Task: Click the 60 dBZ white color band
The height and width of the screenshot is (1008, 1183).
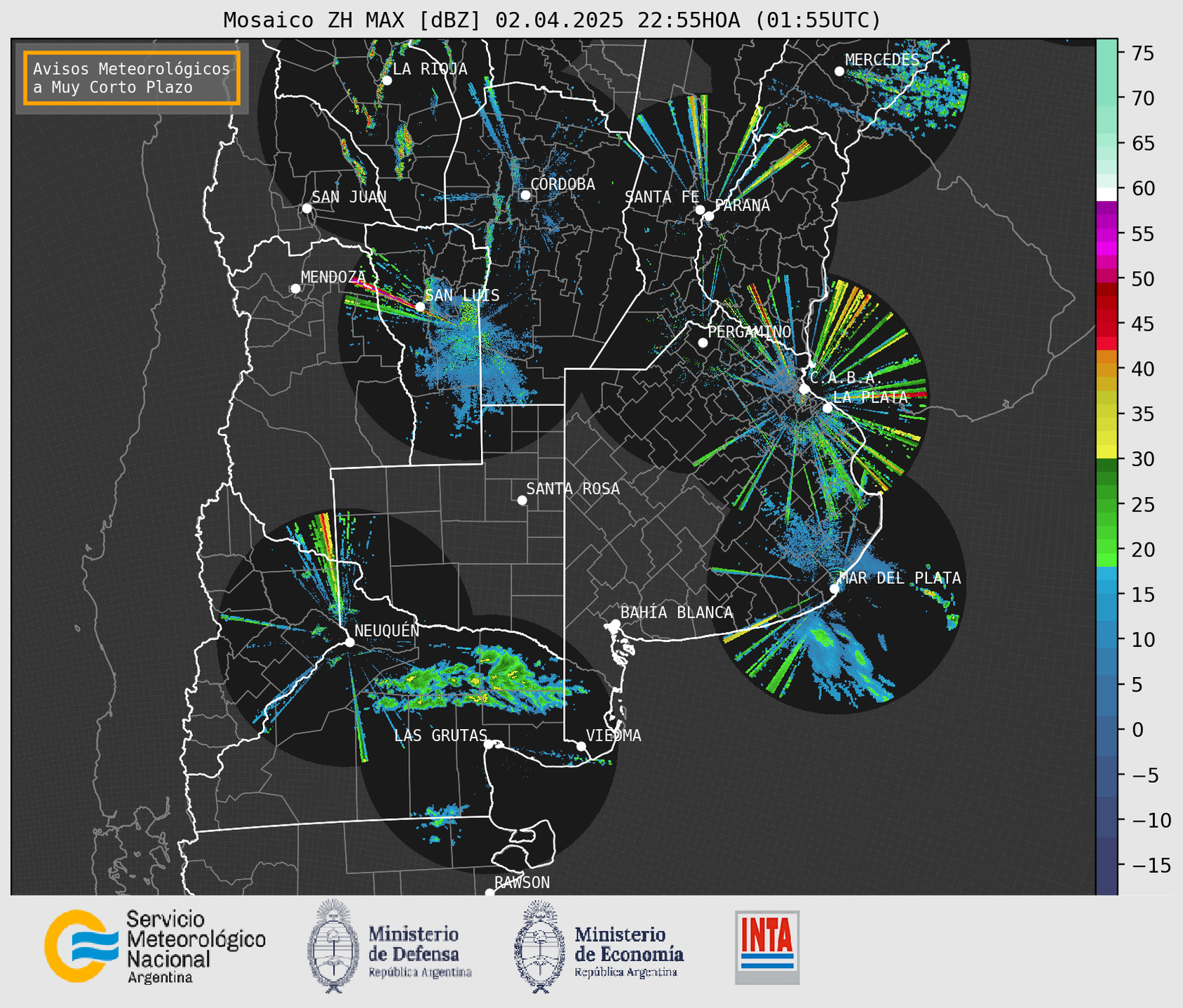Action: (1107, 194)
